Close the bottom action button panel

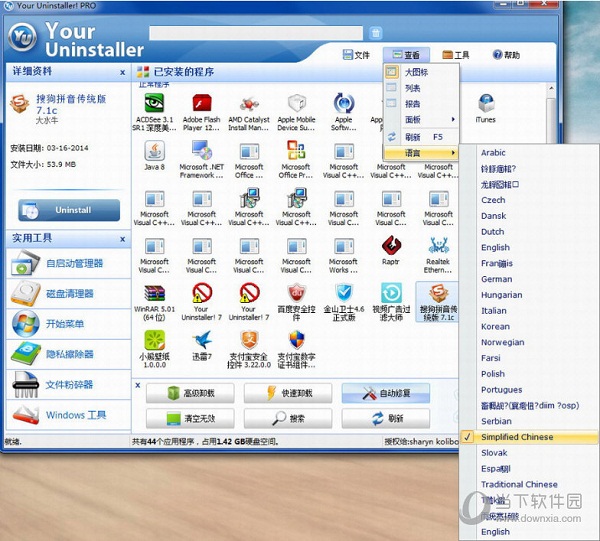(x=138, y=385)
